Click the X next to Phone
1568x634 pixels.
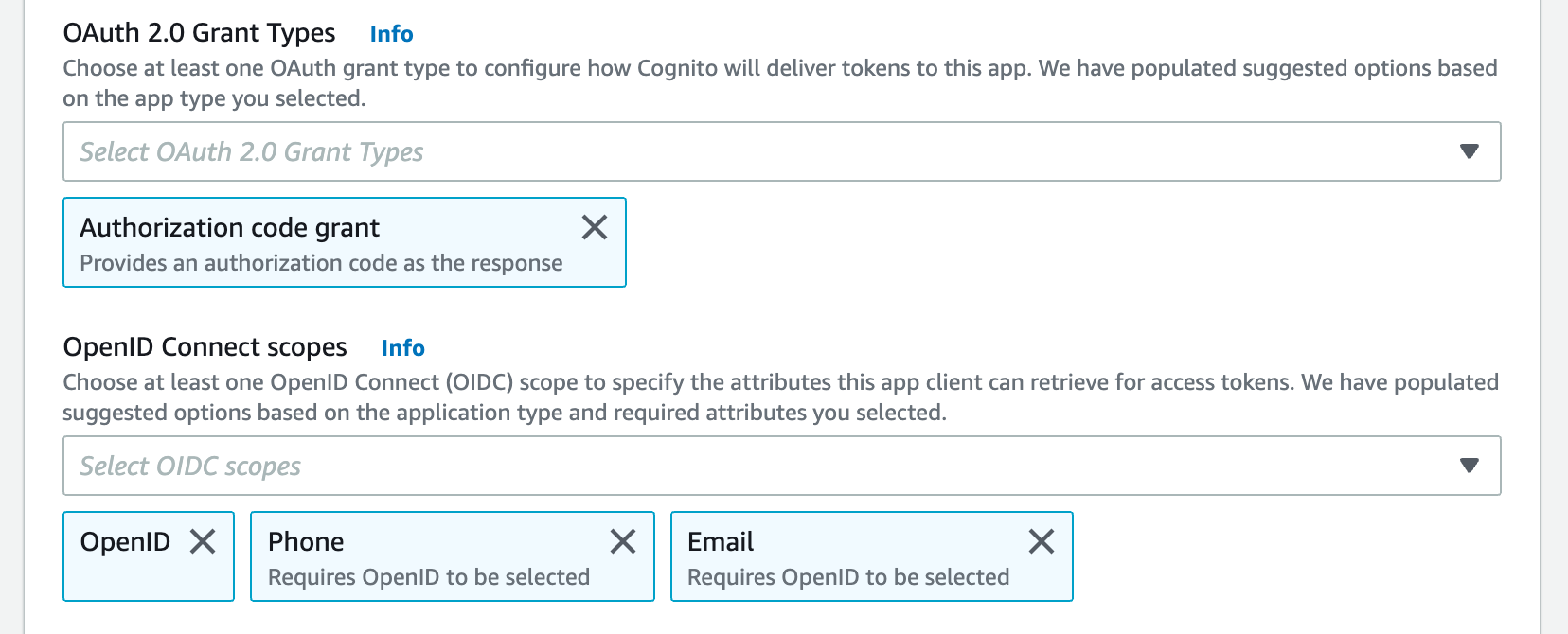click(624, 542)
